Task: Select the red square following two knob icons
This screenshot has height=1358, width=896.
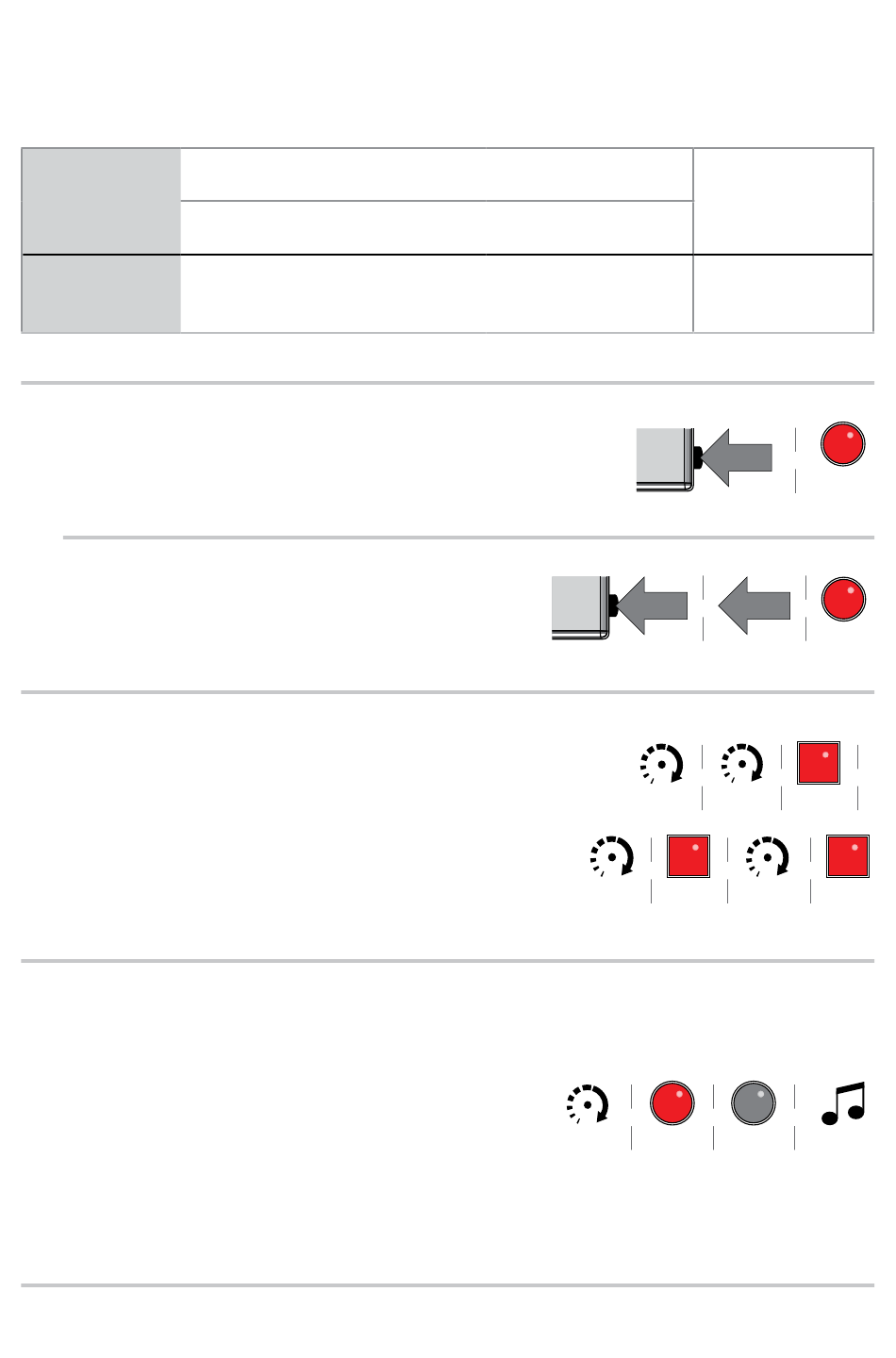Action: point(819,763)
